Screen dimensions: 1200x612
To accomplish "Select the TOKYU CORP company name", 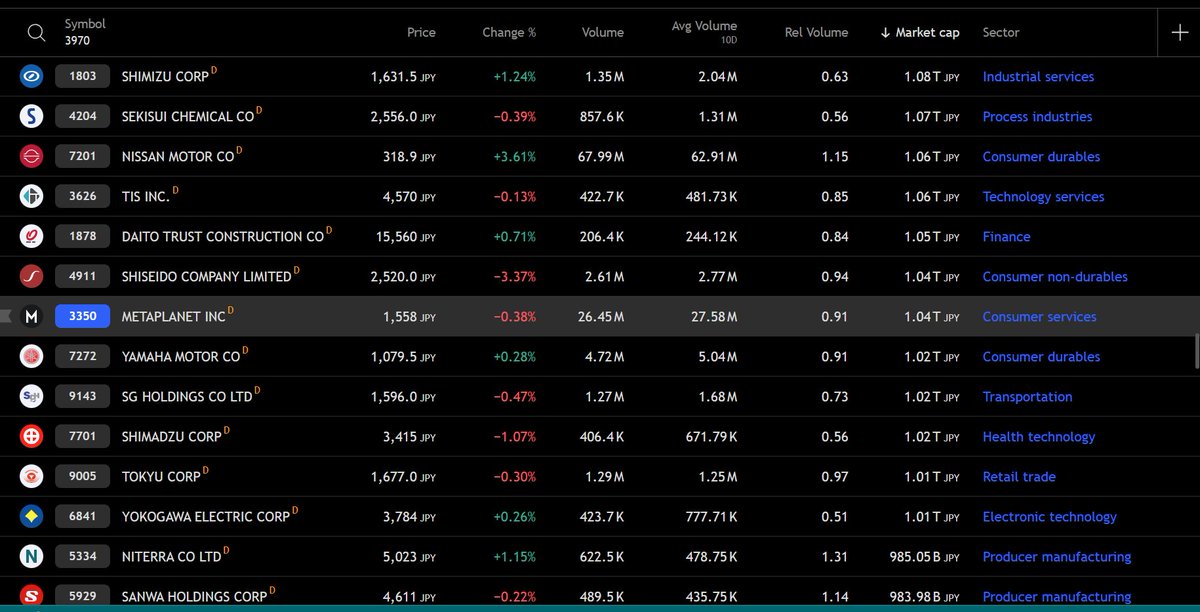I will [161, 477].
